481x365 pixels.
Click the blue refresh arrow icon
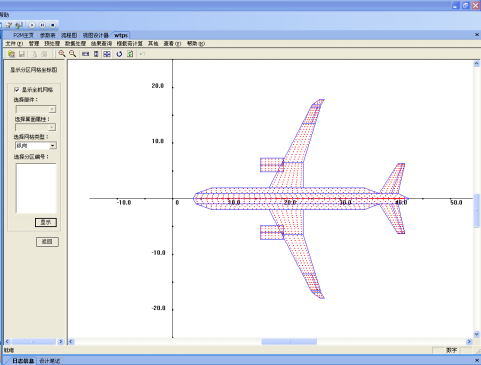pyautogui.click(x=119, y=54)
